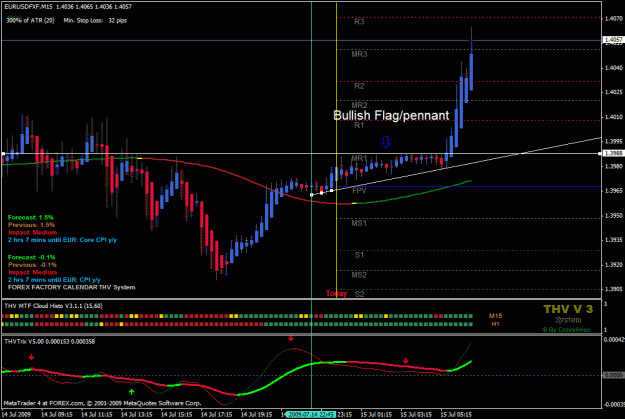Image resolution: width=625 pixels, height=419 pixels.
Task: Click the THVTrix V5.00 indicator label
Action: click(x=49, y=342)
